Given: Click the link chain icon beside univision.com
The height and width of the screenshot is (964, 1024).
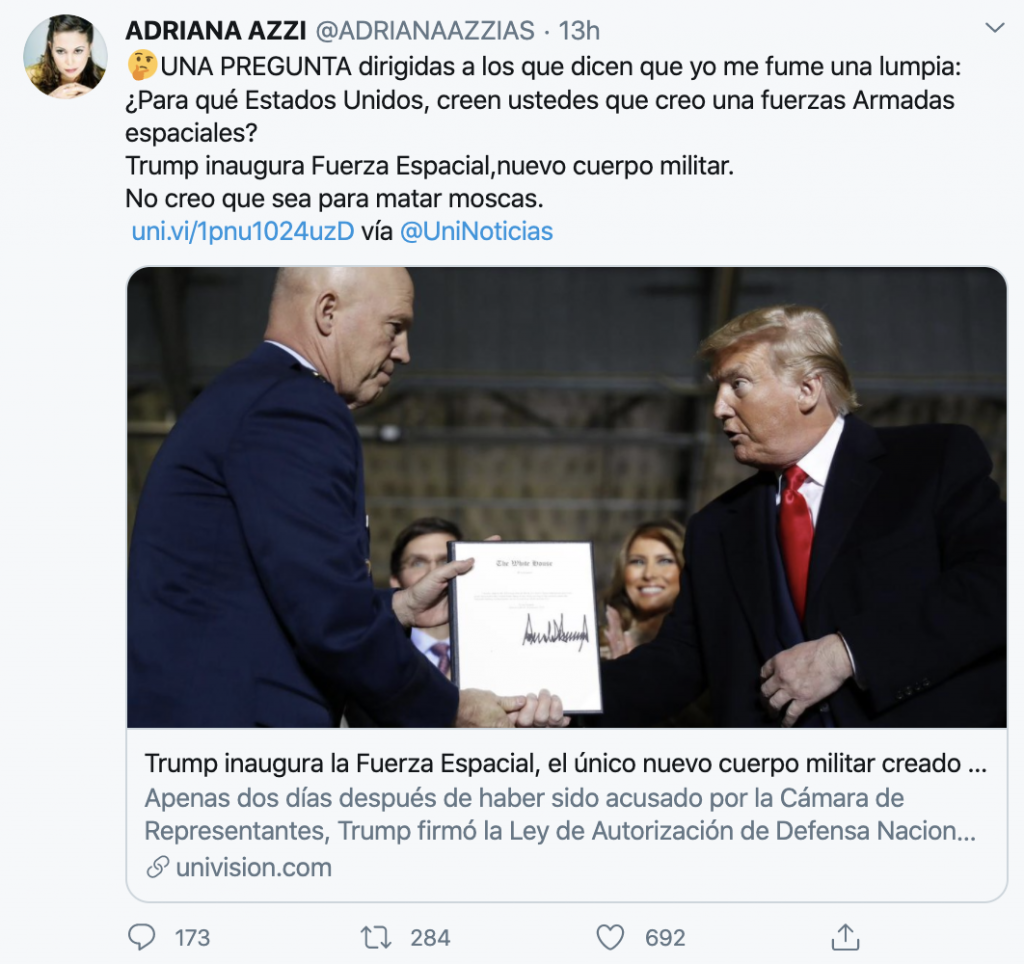Looking at the screenshot, I should pos(157,867).
